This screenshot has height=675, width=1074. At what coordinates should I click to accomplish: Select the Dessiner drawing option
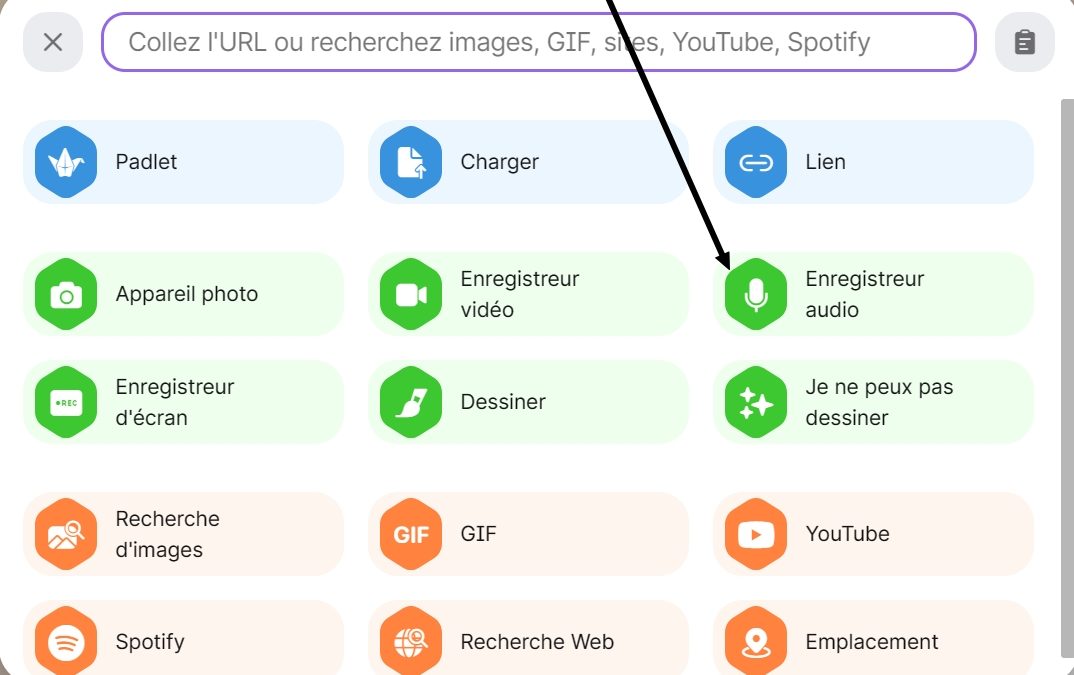(528, 402)
